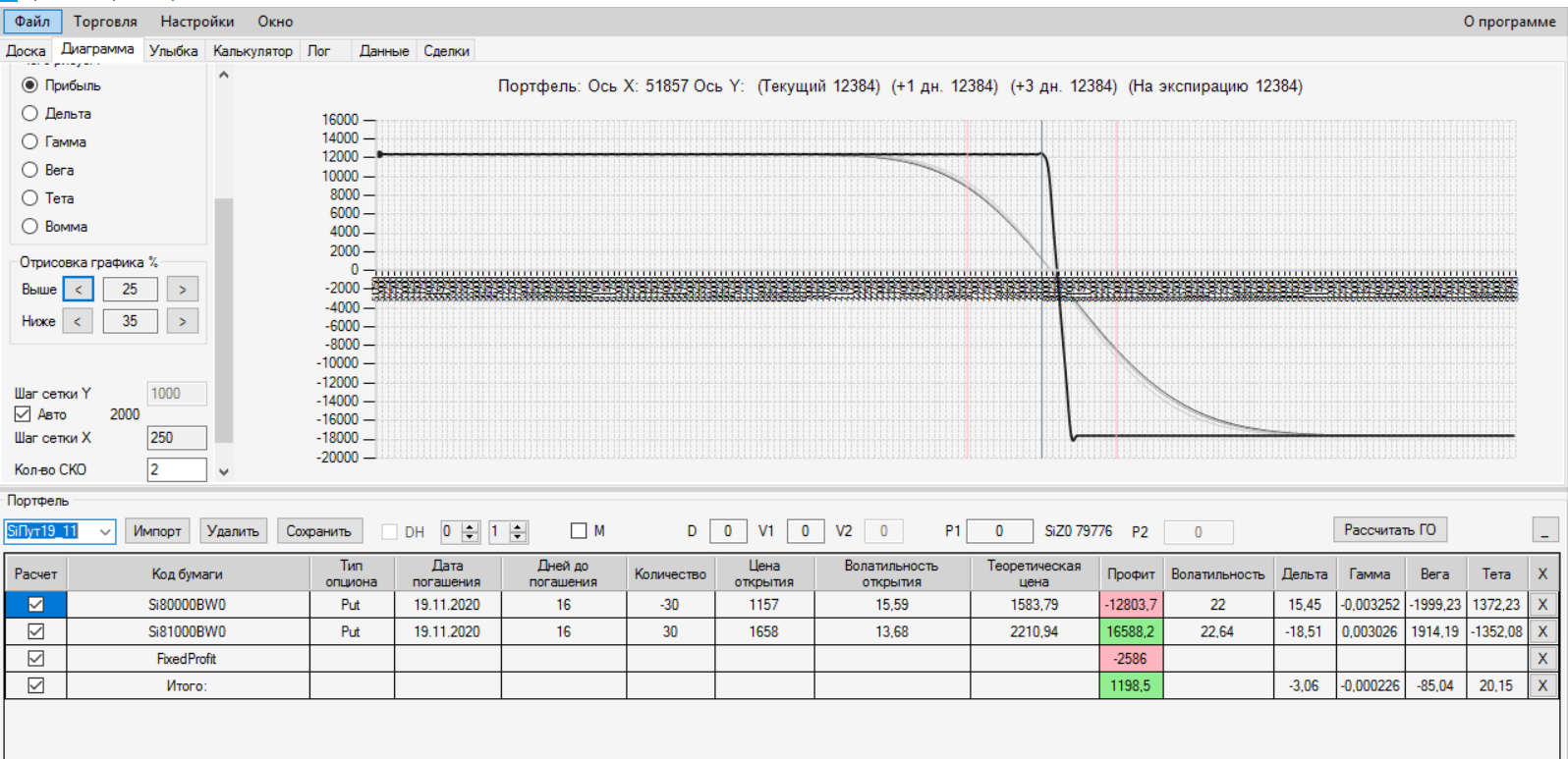Click the theoretical price 2210,94
The height and width of the screenshot is (759, 1568).
pos(1035,631)
